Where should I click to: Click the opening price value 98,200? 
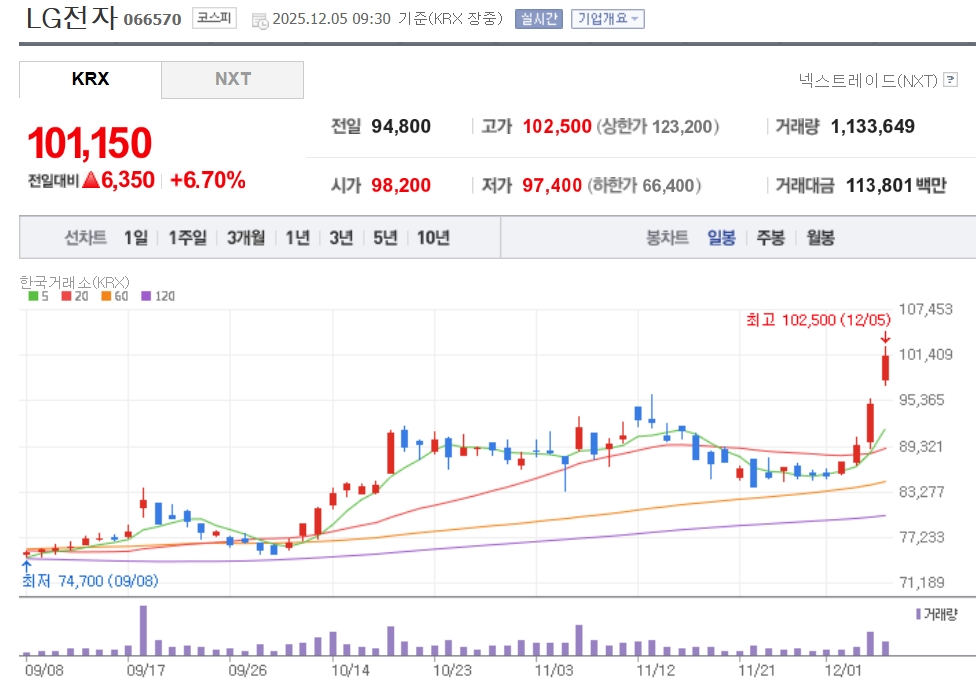click(x=401, y=185)
